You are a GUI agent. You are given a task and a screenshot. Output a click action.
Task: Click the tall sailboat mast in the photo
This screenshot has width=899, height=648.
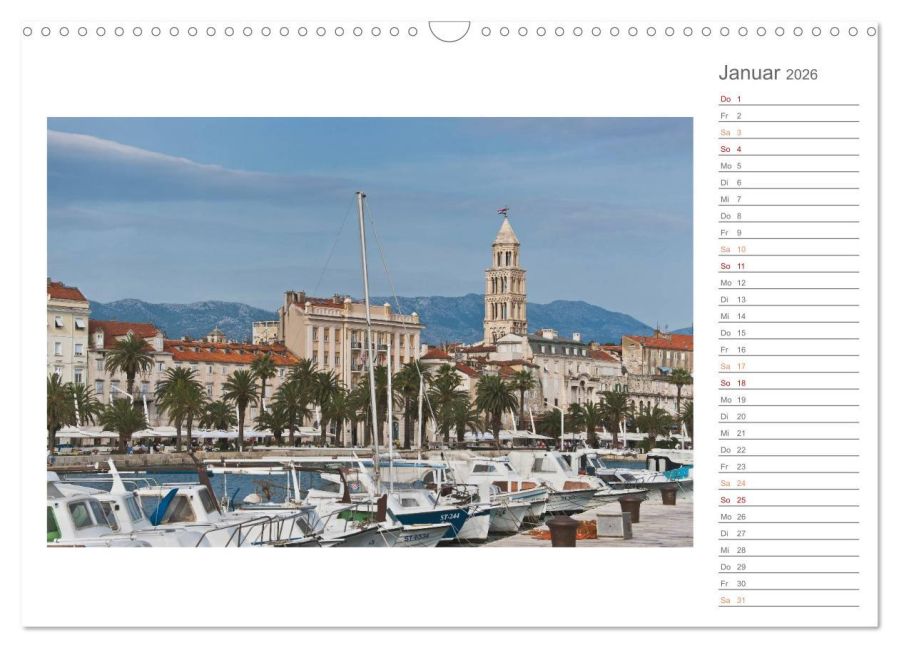(x=368, y=320)
